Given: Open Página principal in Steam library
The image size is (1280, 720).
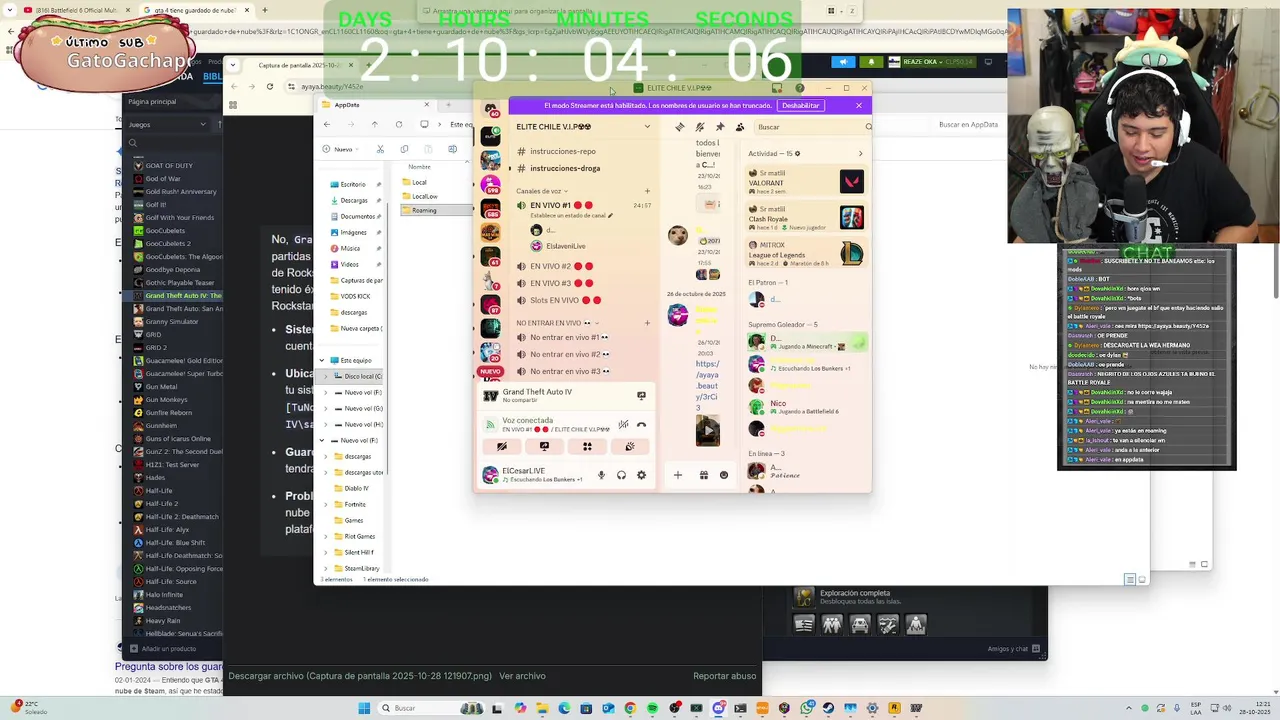Looking at the screenshot, I should coord(152,101).
